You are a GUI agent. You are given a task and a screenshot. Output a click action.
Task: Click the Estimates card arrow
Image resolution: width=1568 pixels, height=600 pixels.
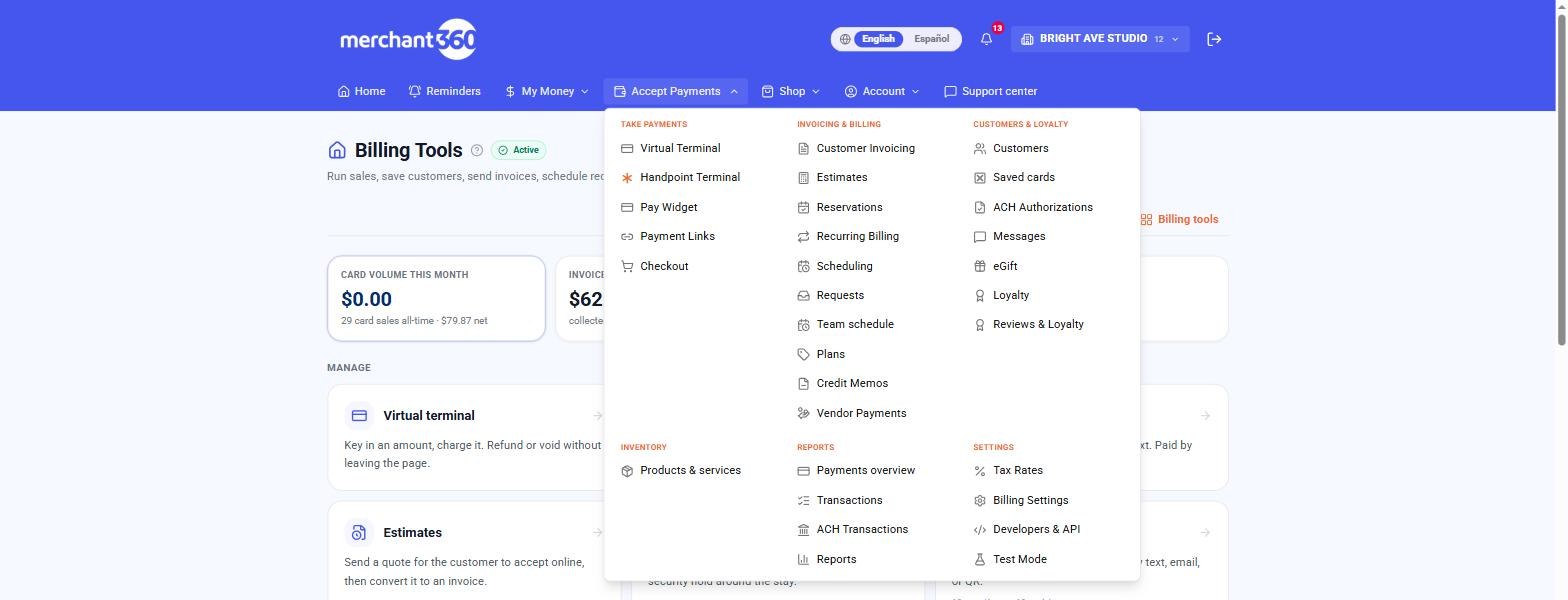pyautogui.click(x=597, y=533)
